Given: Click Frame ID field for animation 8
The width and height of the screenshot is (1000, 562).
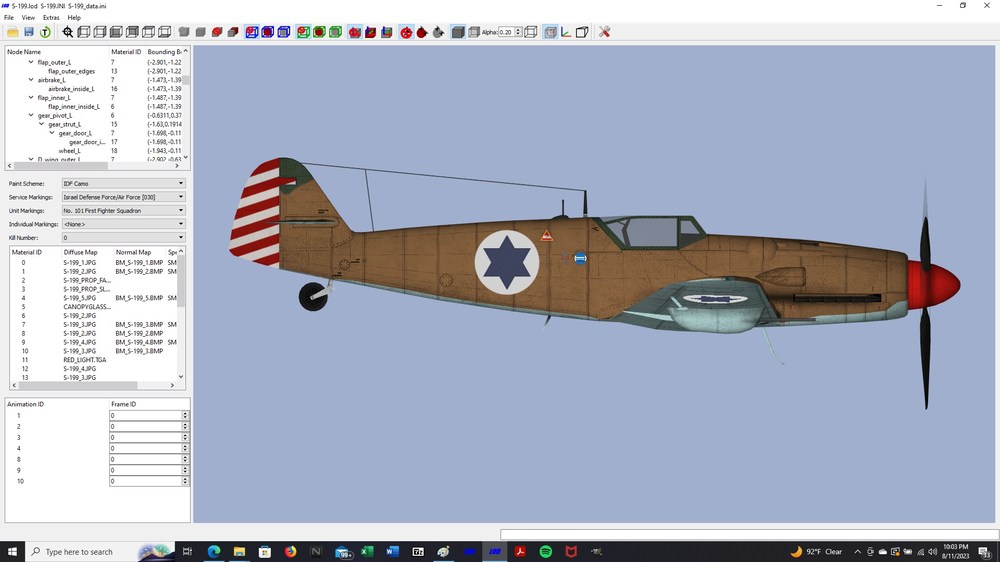Looking at the screenshot, I should coord(145,459).
